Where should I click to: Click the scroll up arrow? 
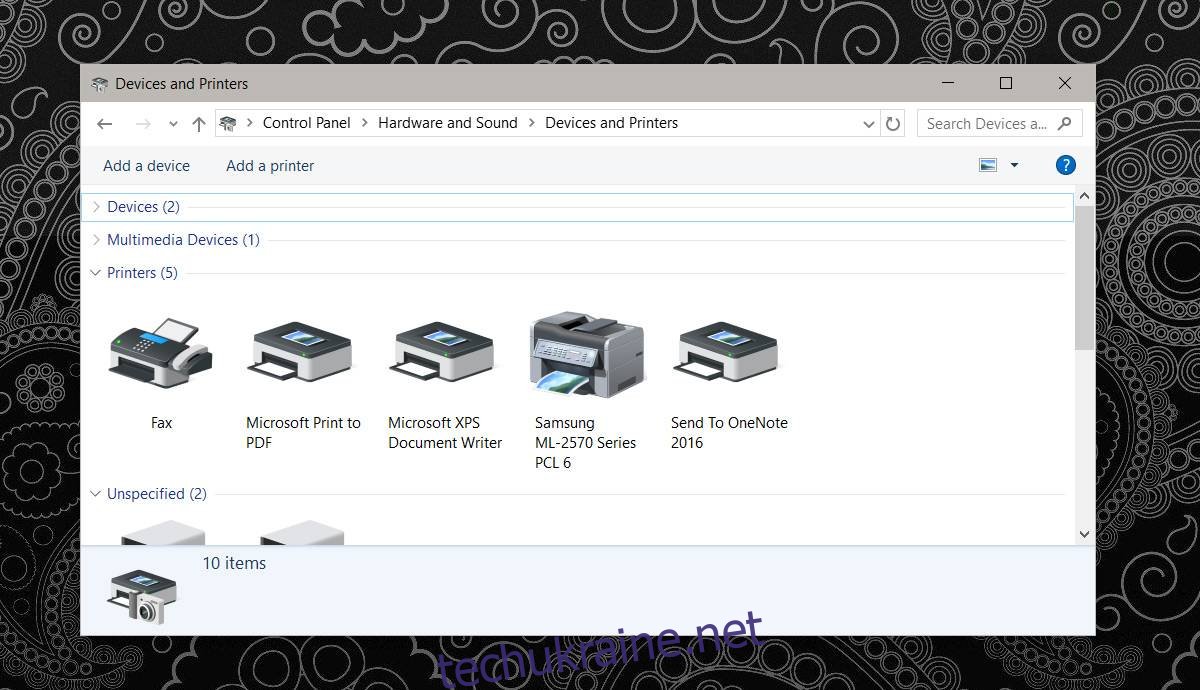1085,197
